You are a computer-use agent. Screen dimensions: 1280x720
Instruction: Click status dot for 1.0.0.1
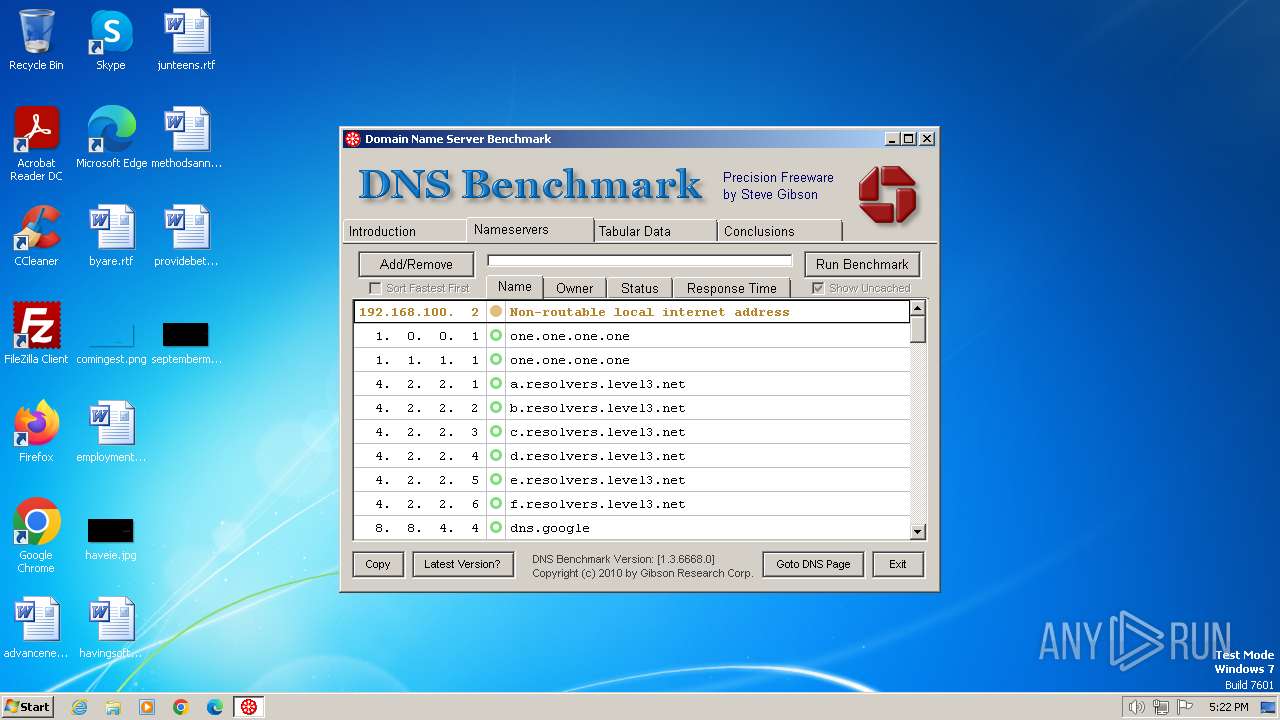pyautogui.click(x=496, y=336)
